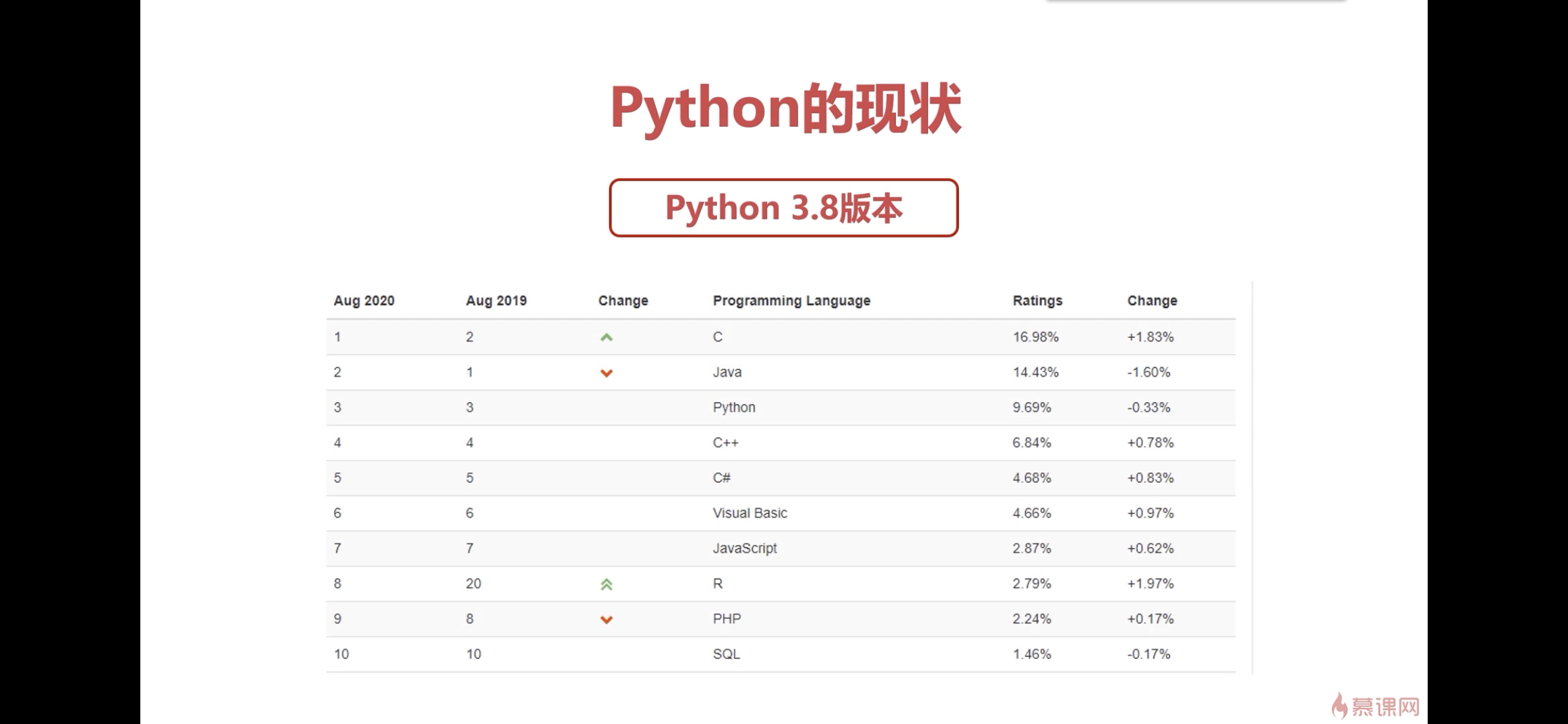
Task: Click the 2.87% rating value
Action: 1032,548
